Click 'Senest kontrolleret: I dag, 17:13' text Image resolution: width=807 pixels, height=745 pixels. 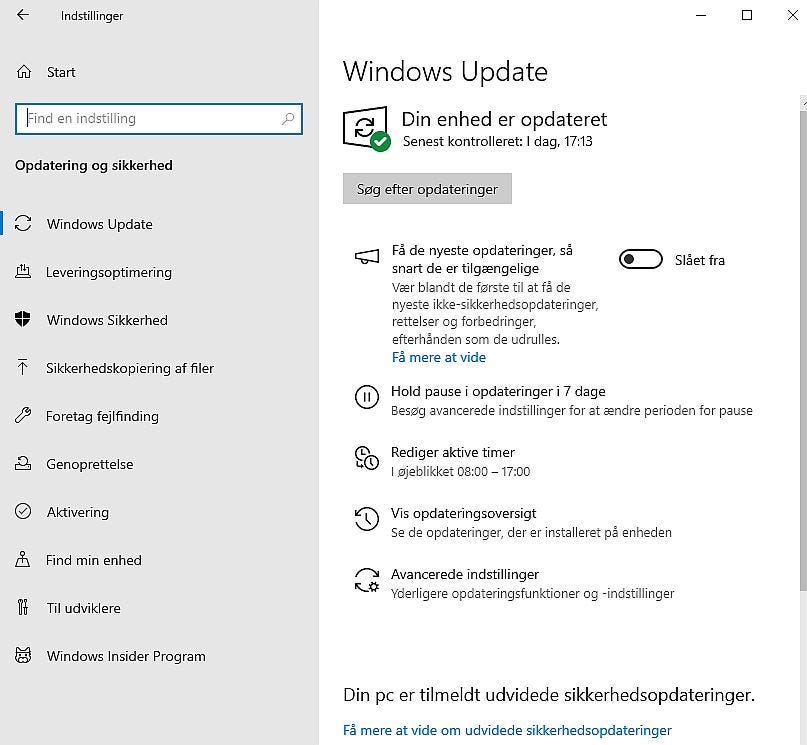pos(497,141)
